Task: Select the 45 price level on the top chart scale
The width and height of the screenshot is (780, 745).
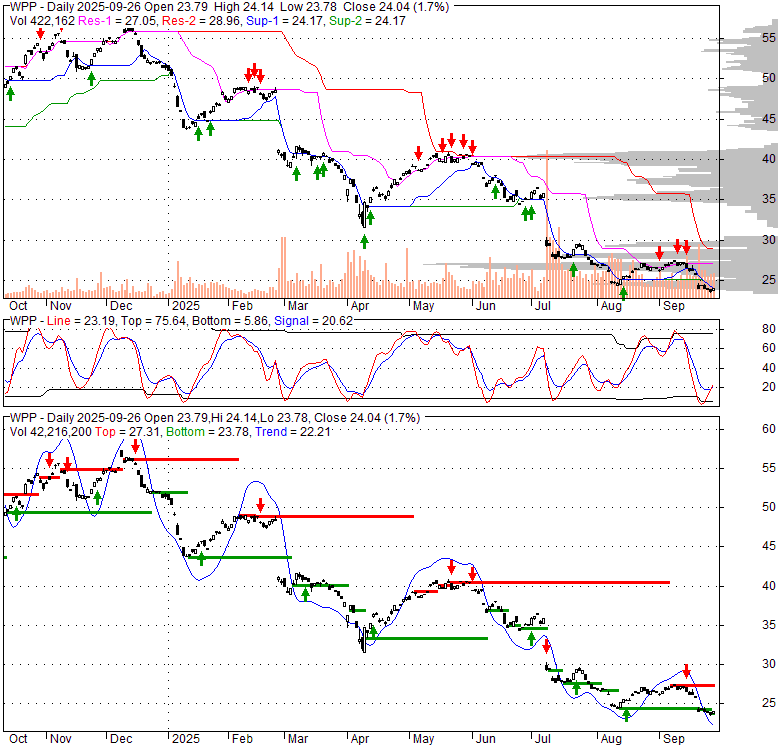Action: 769,118
